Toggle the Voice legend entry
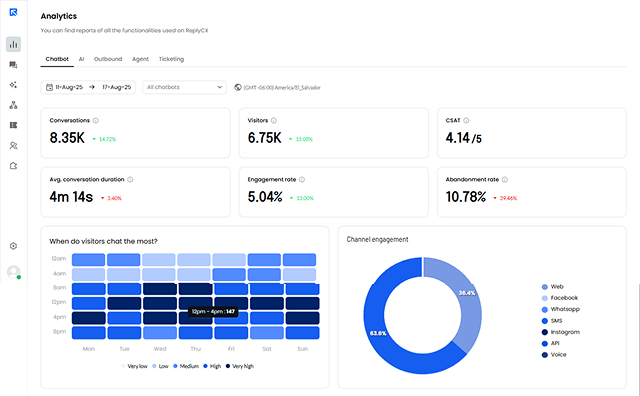This screenshot has width=640, height=396. [x=554, y=354]
